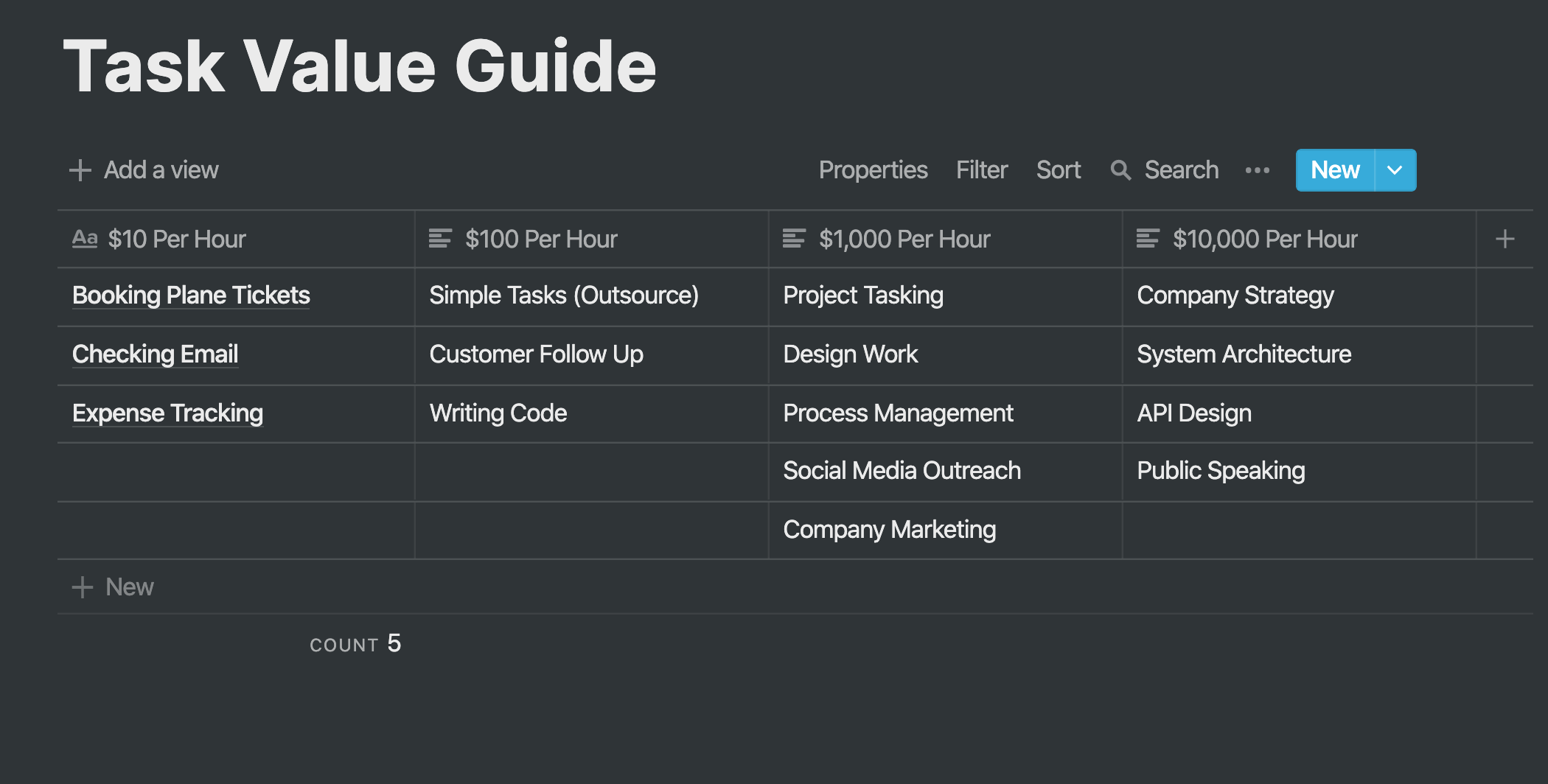Click the Aa text icon on $10 Per Hour column
The width and height of the screenshot is (1548, 784).
84,239
